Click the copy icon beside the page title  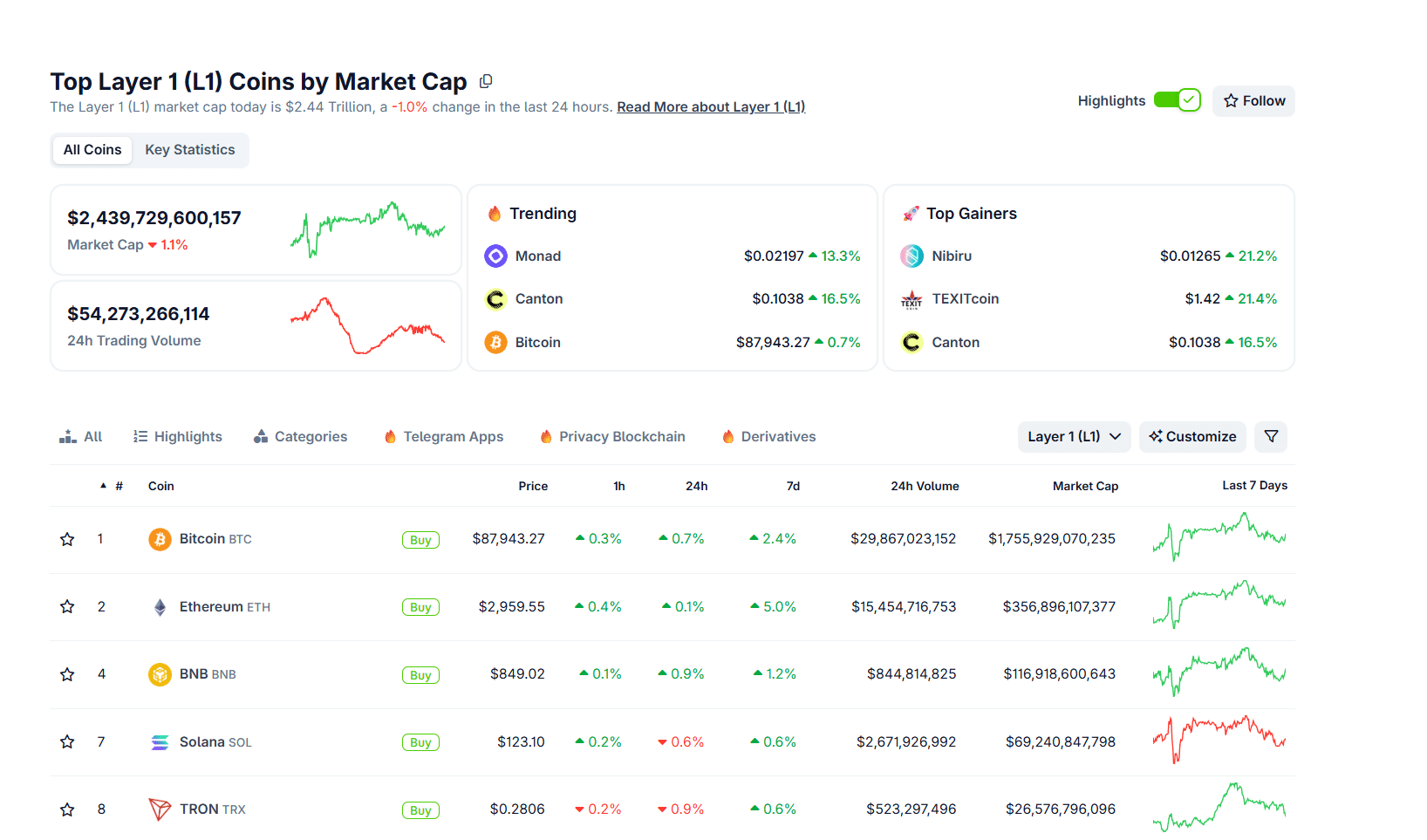(x=486, y=81)
